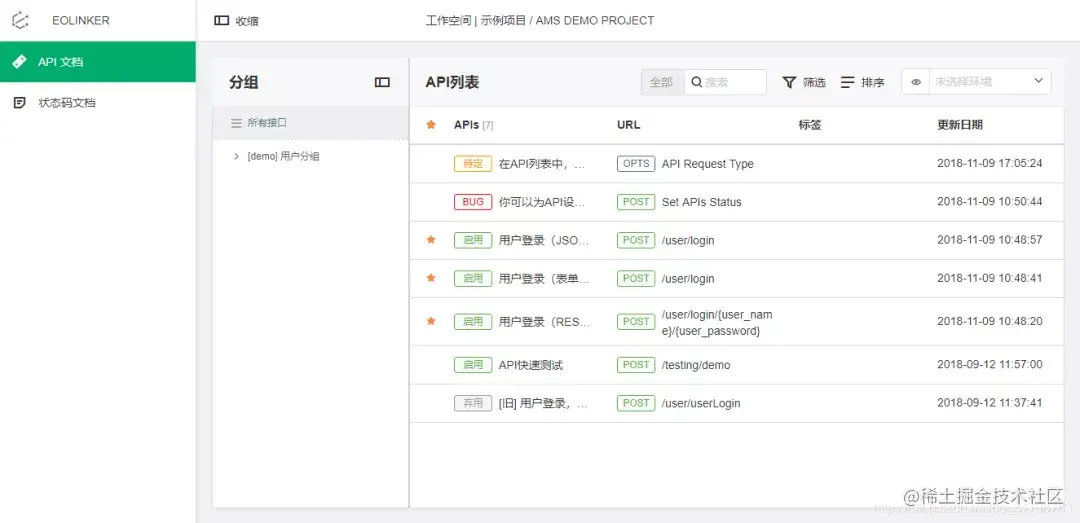Screen dimensions: 1080x523
Task: Click the 启用 tag on API快速测试 row
Action: [473, 365]
